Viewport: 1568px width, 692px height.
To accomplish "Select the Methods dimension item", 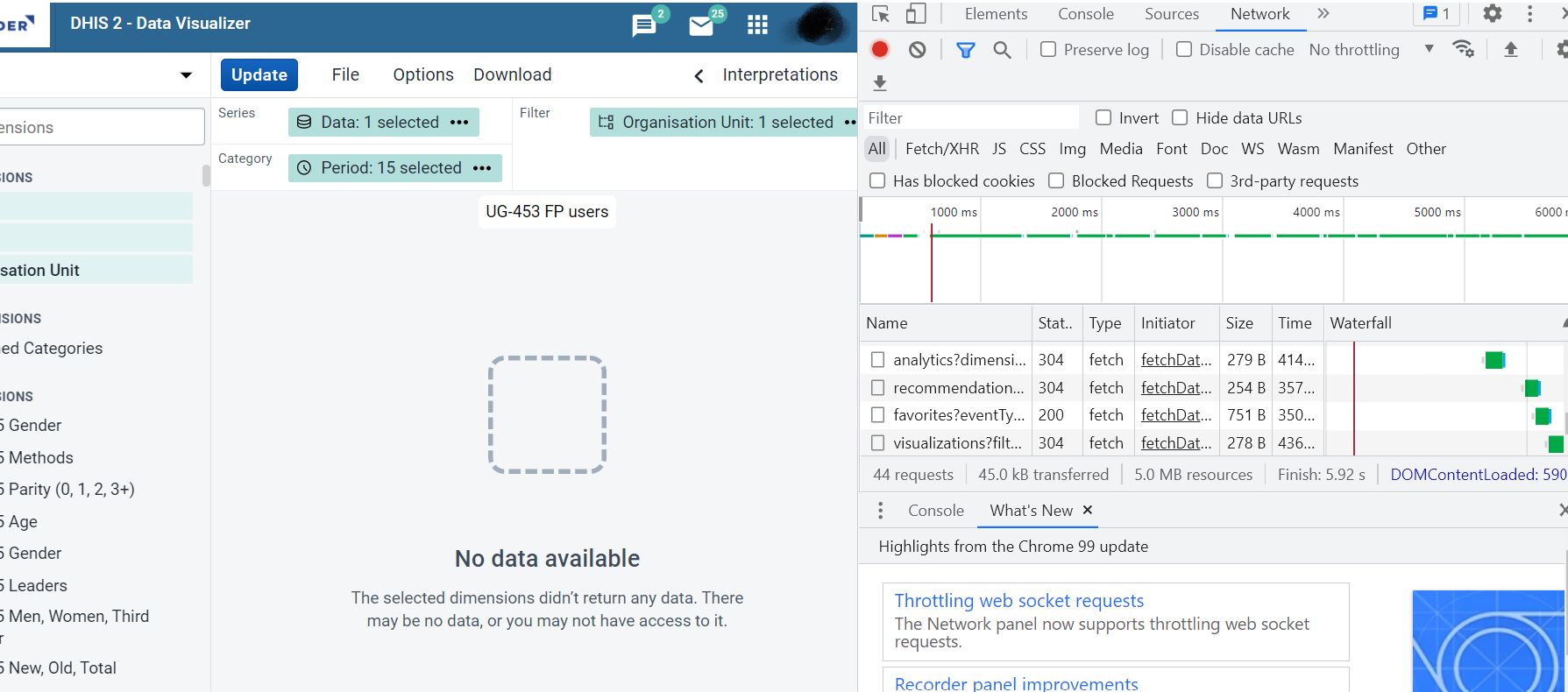I will tap(39, 458).
